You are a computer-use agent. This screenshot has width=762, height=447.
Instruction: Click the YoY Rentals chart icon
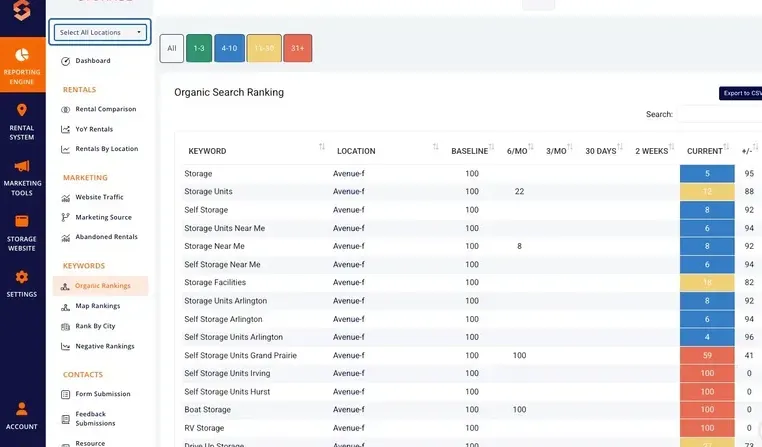pos(66,129)
